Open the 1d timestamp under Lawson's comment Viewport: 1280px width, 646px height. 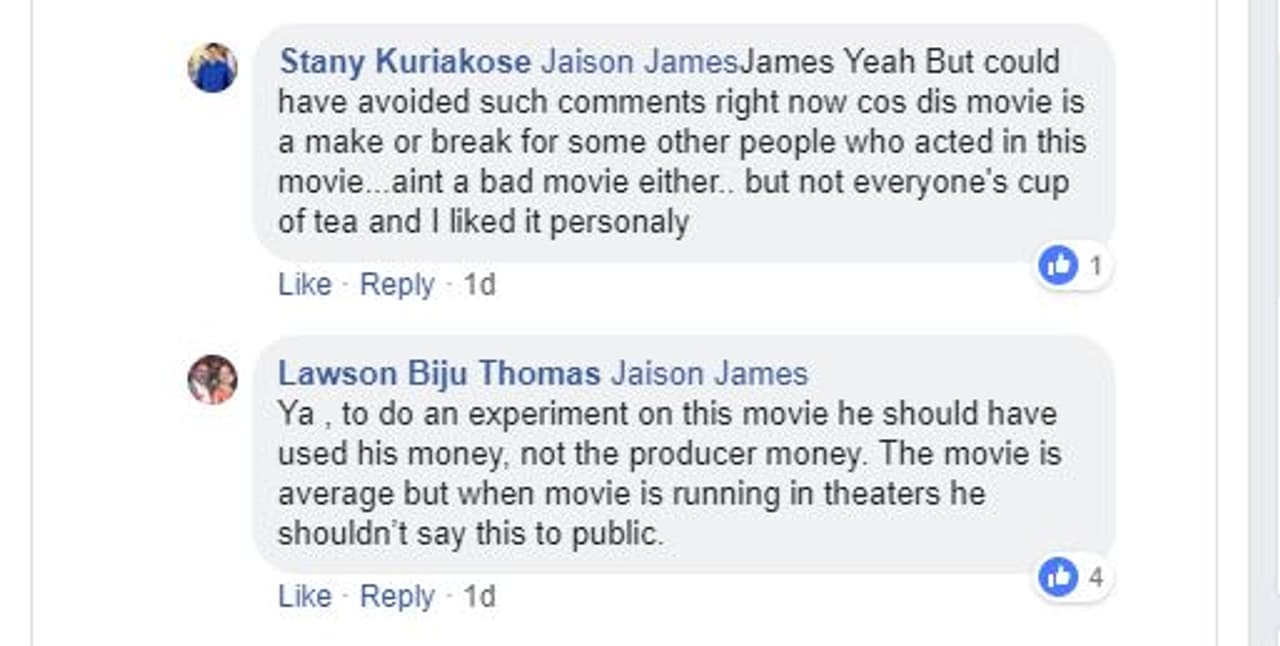tap(479, 597)
